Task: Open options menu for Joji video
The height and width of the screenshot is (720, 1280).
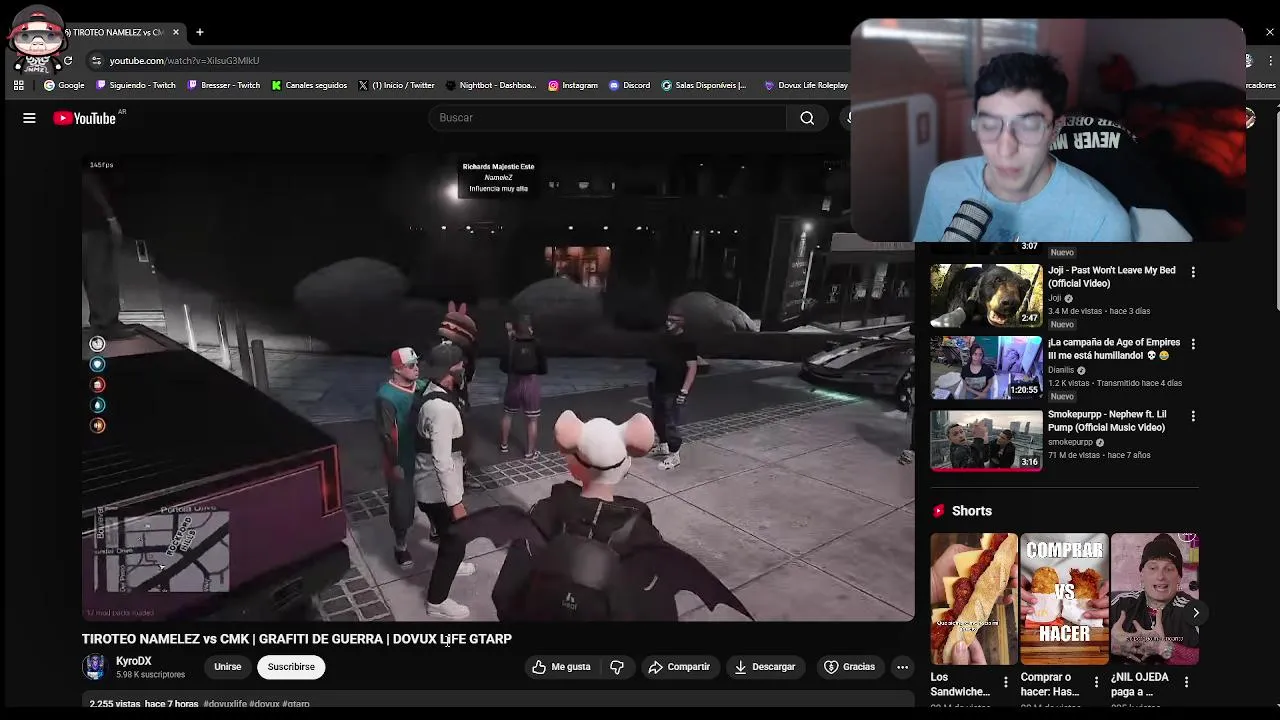Action: [x=1192, y=272]
